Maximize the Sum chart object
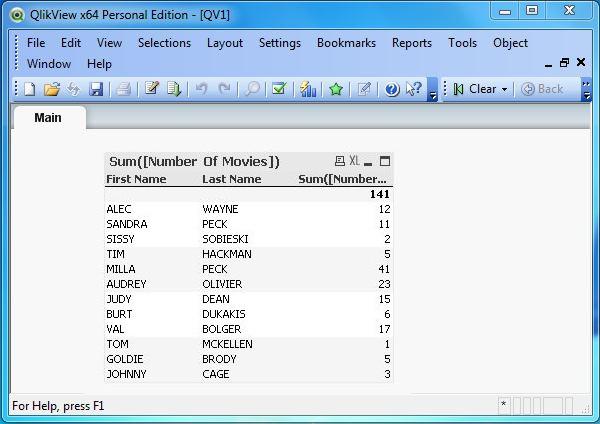The height and width of the screenshot is (424, 600). 385,161
